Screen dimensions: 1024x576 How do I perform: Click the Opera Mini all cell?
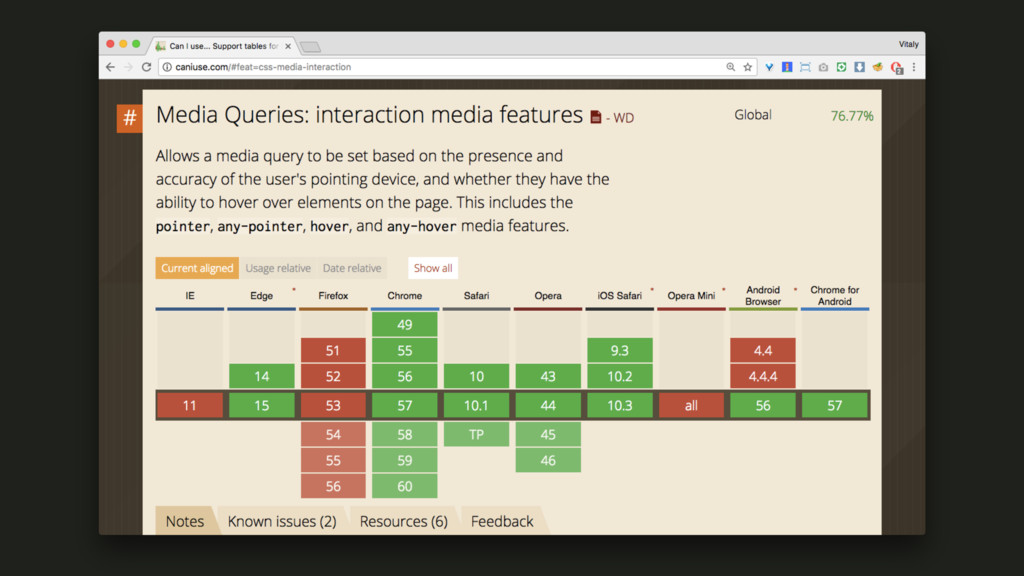691,406
